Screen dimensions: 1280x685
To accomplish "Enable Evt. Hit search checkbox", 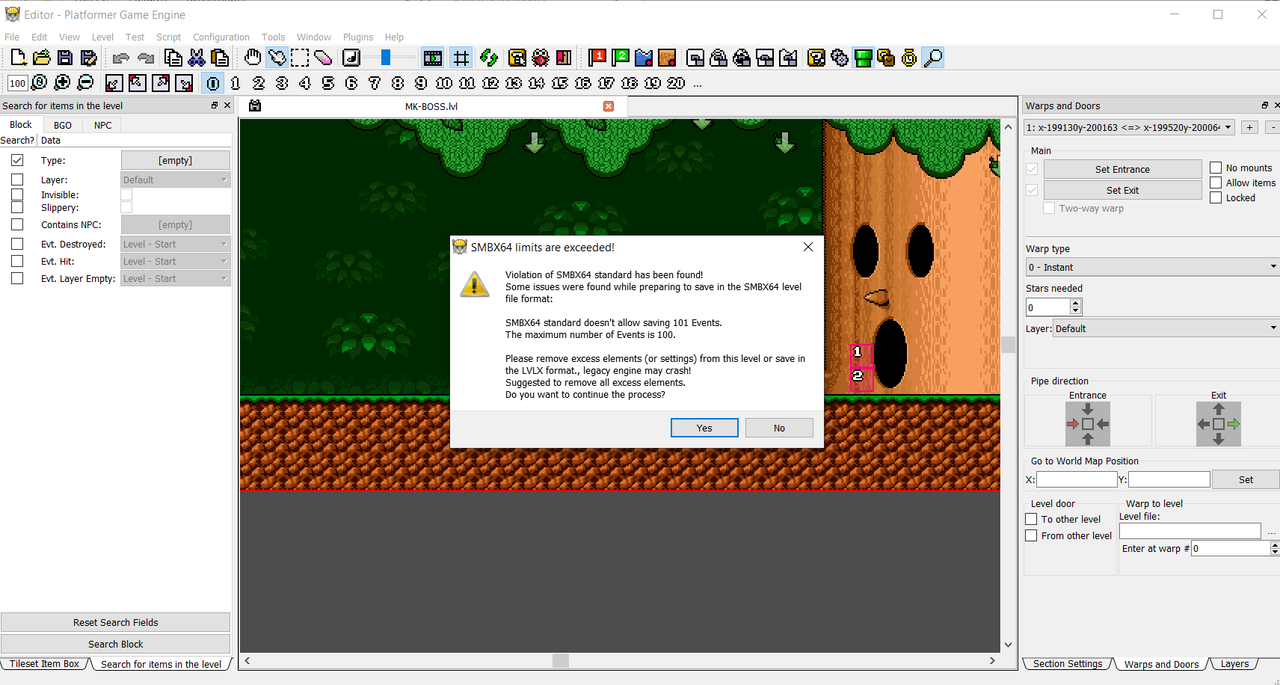I will tap(17, 261).
